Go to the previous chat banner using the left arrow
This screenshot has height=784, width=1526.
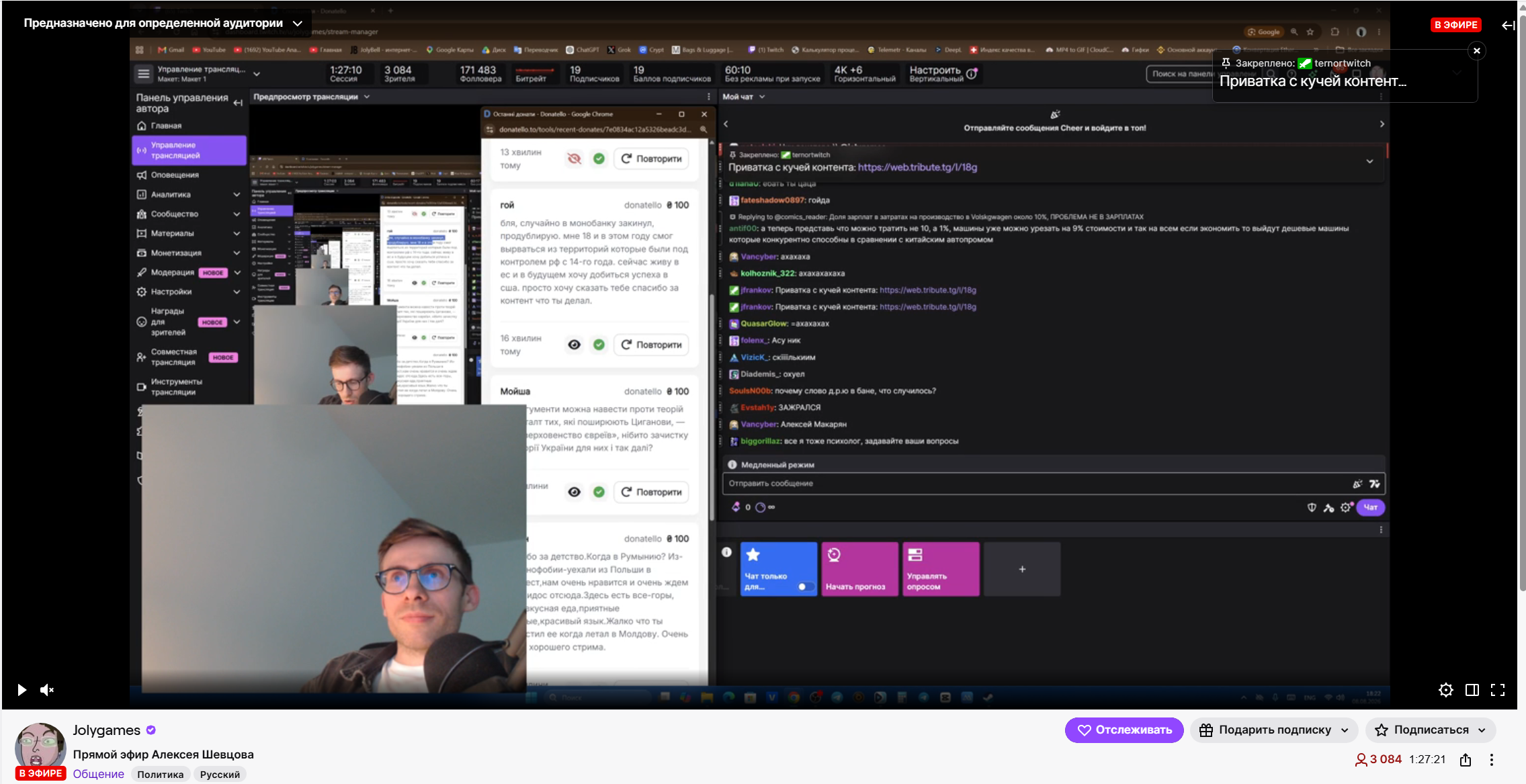tap(726, 124)
